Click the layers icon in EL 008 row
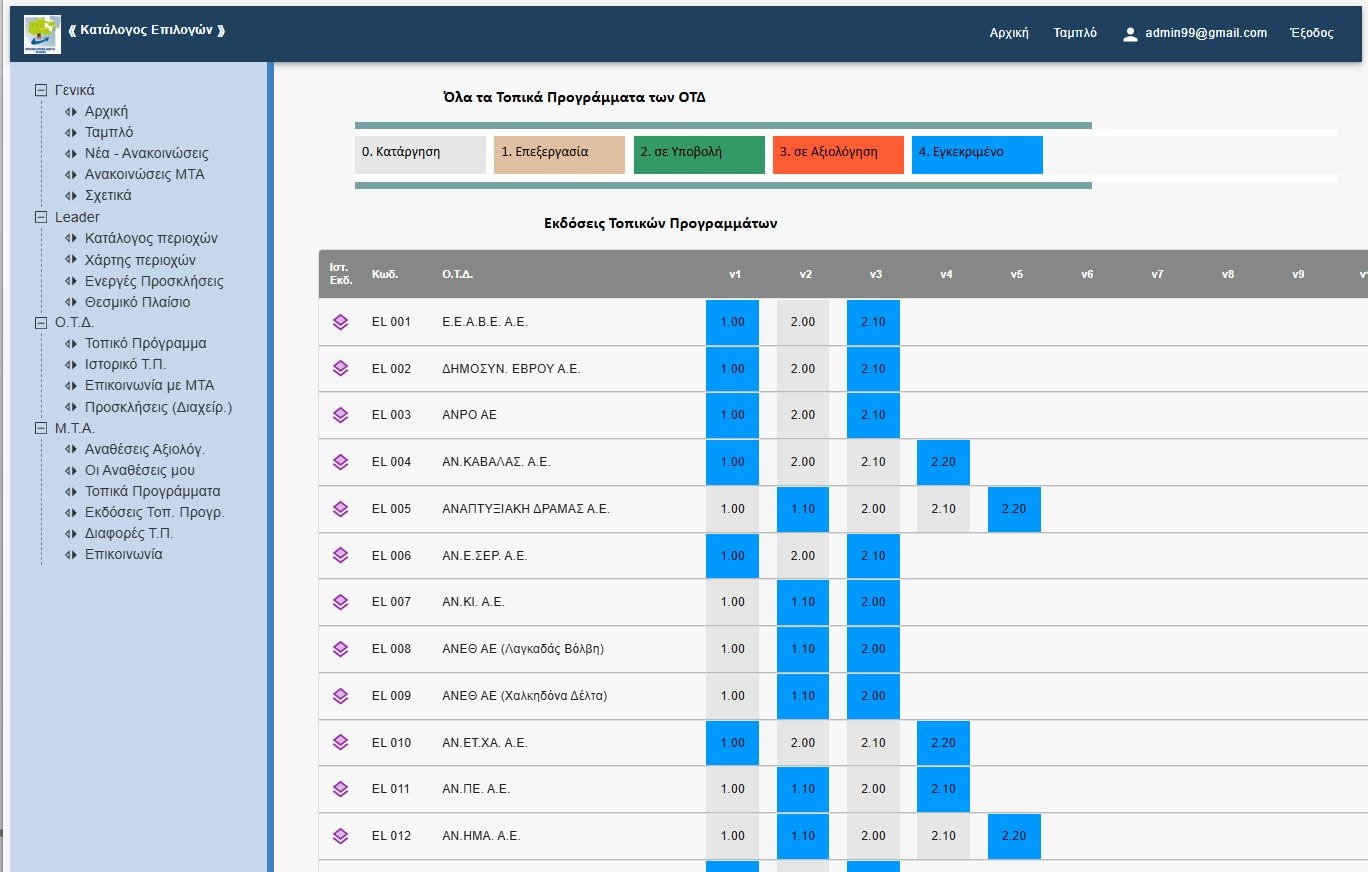The height and width of the screenshot is (872, 1368). click(340, 649)
